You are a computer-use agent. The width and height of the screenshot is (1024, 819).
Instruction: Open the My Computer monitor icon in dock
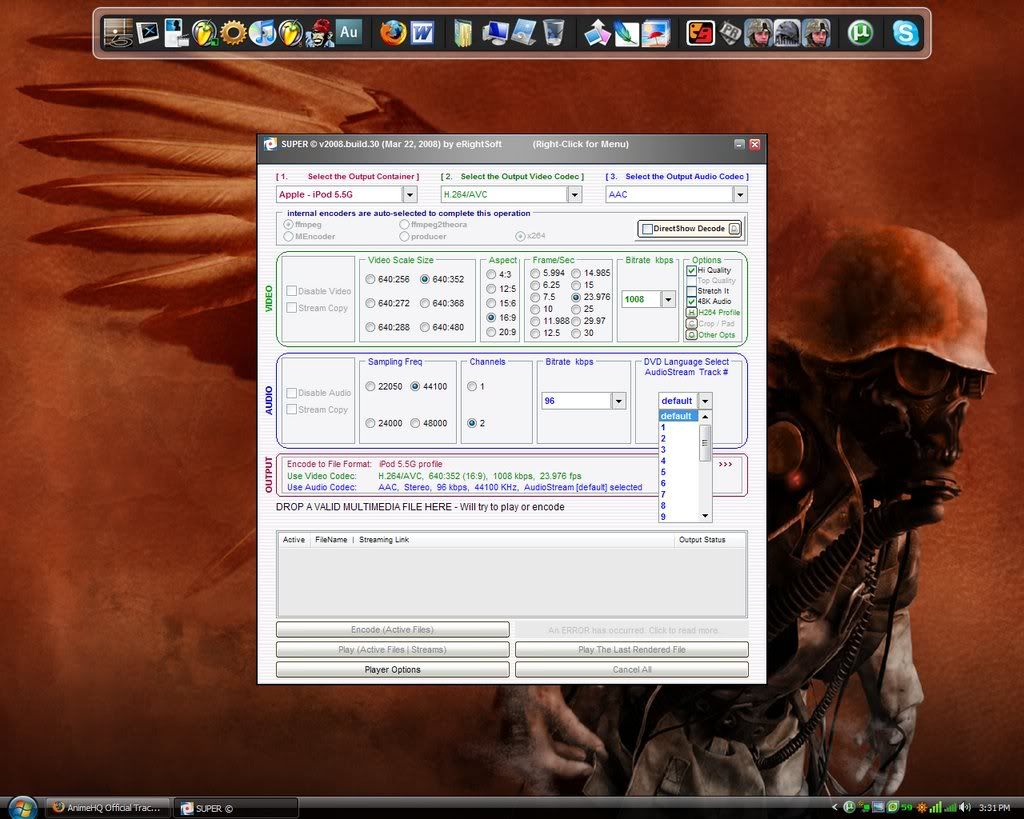point(496,32)
